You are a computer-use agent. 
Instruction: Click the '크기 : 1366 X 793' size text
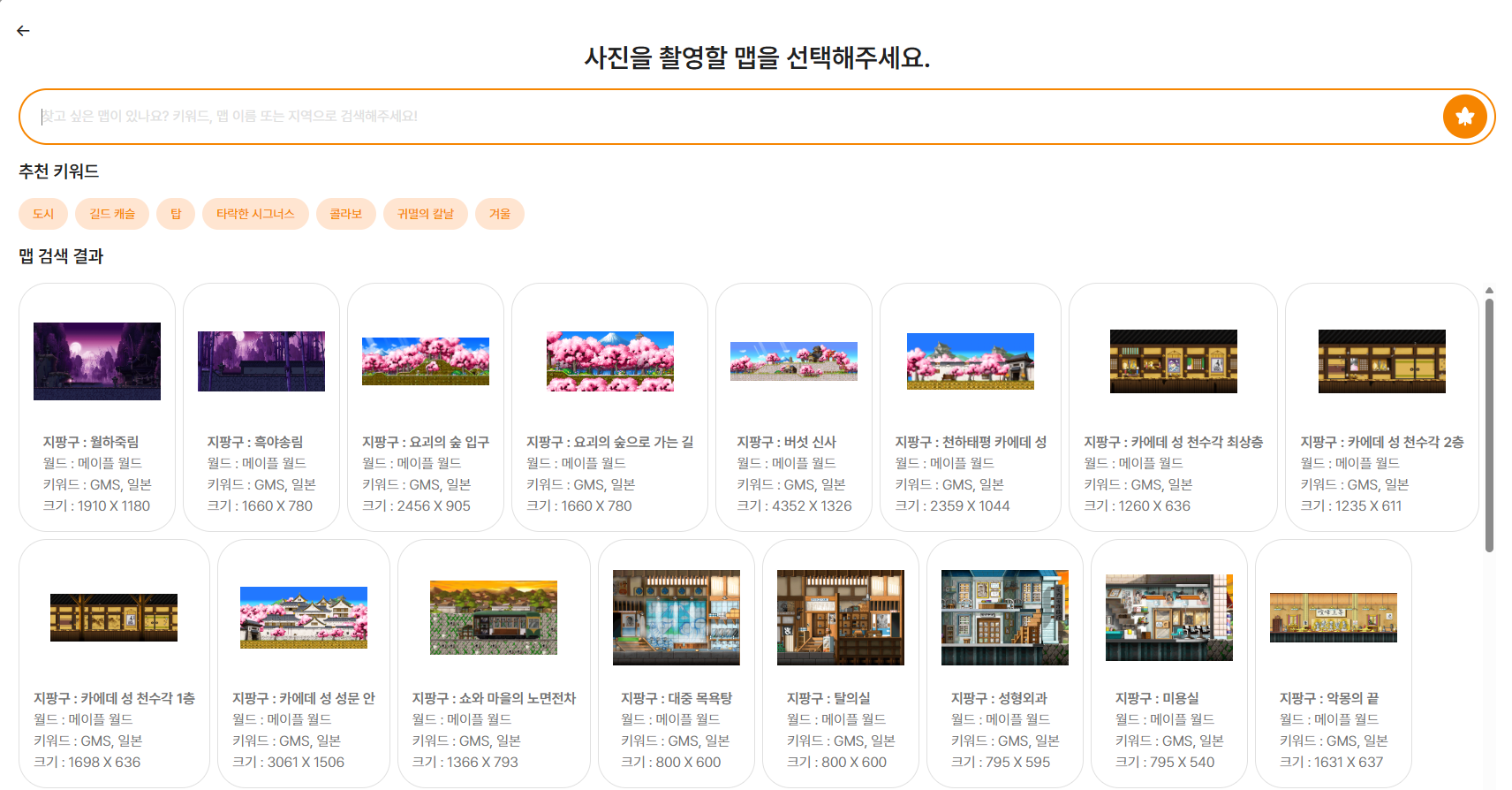coord(465,763)
